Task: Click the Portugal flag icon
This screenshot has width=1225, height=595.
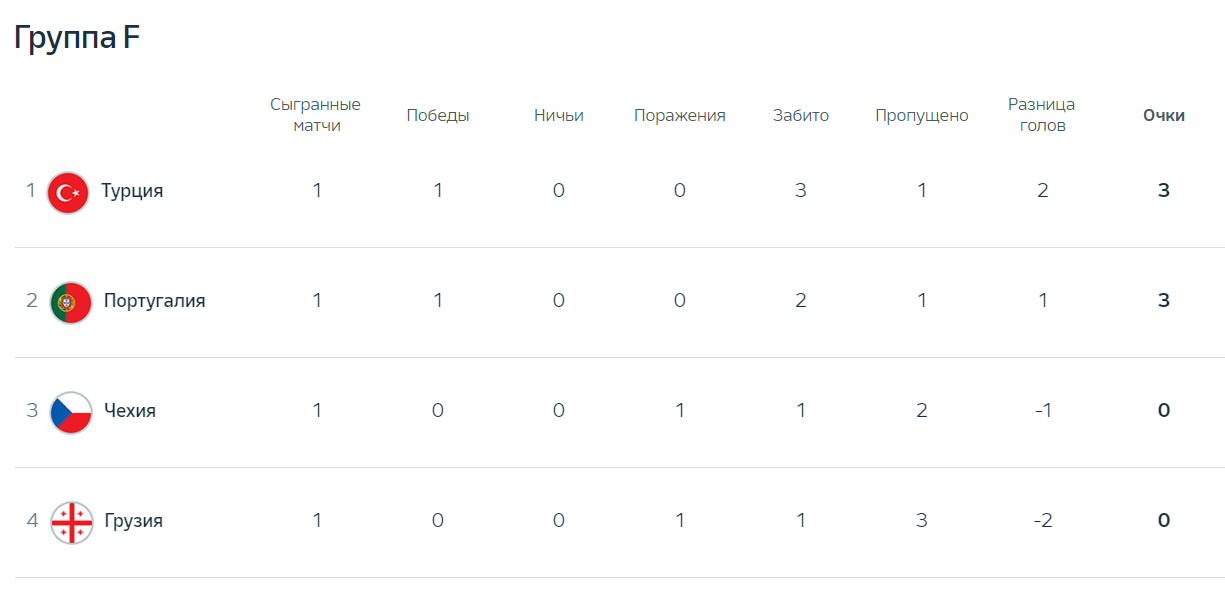Action: point(71,301)
